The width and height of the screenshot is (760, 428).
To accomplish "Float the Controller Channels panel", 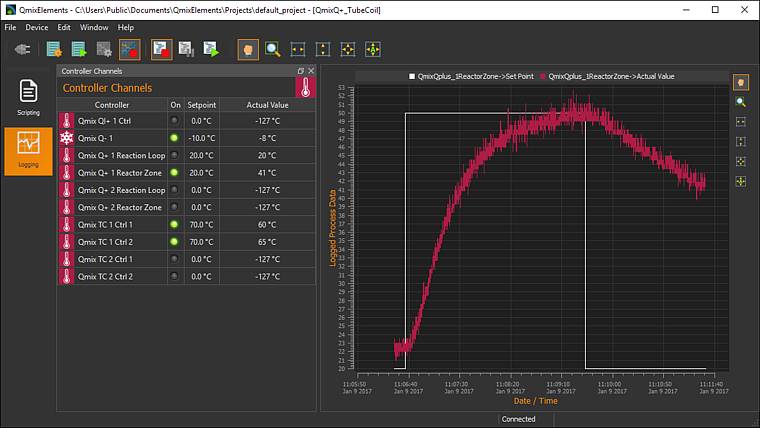I will [x=301, y=71].
